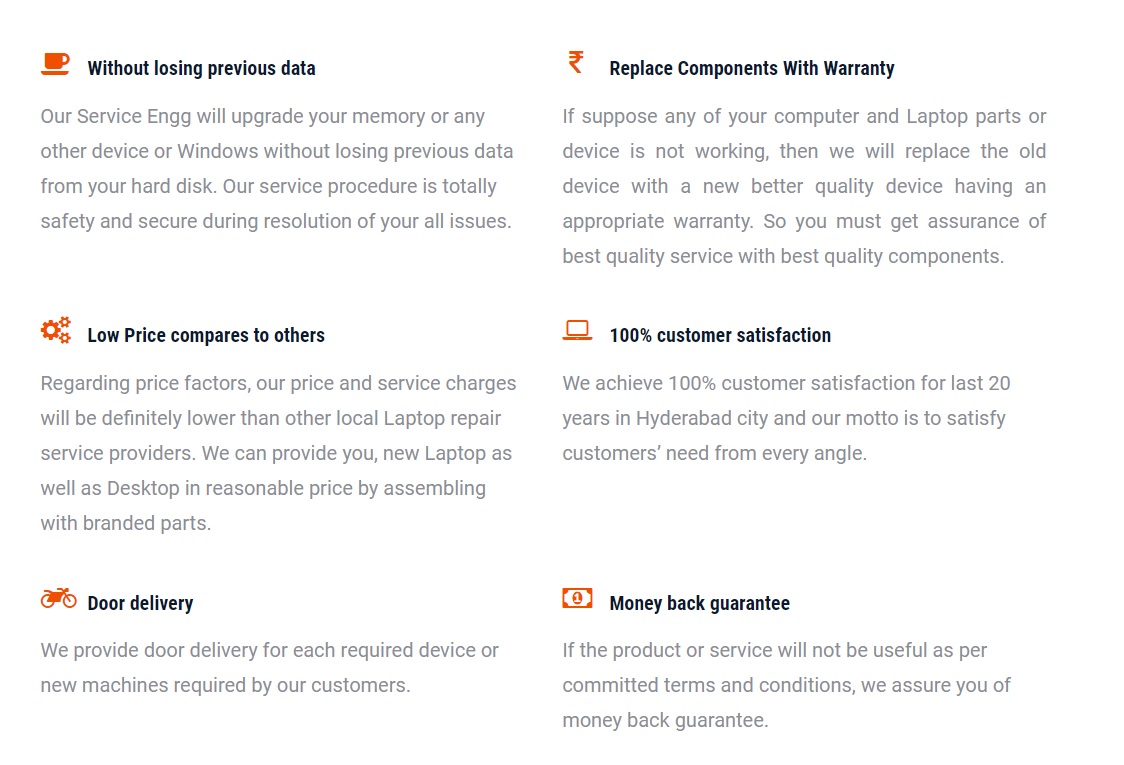Screen dimensions: 1124x765
Task: Click the orange gears icon
Action: (56, 331)
